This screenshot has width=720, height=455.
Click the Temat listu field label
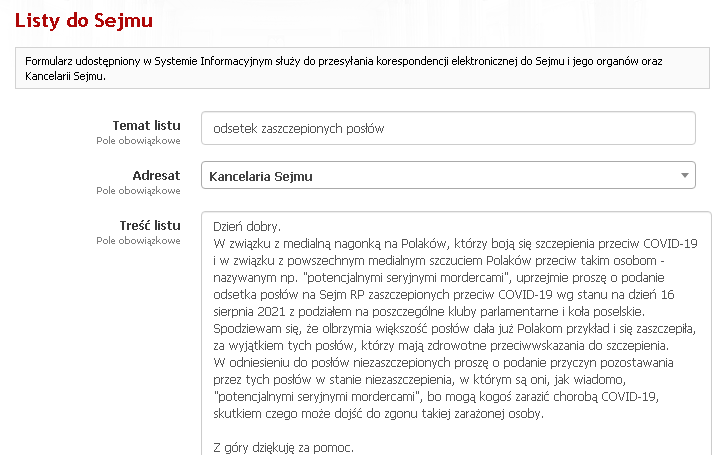tap(146, 125)
